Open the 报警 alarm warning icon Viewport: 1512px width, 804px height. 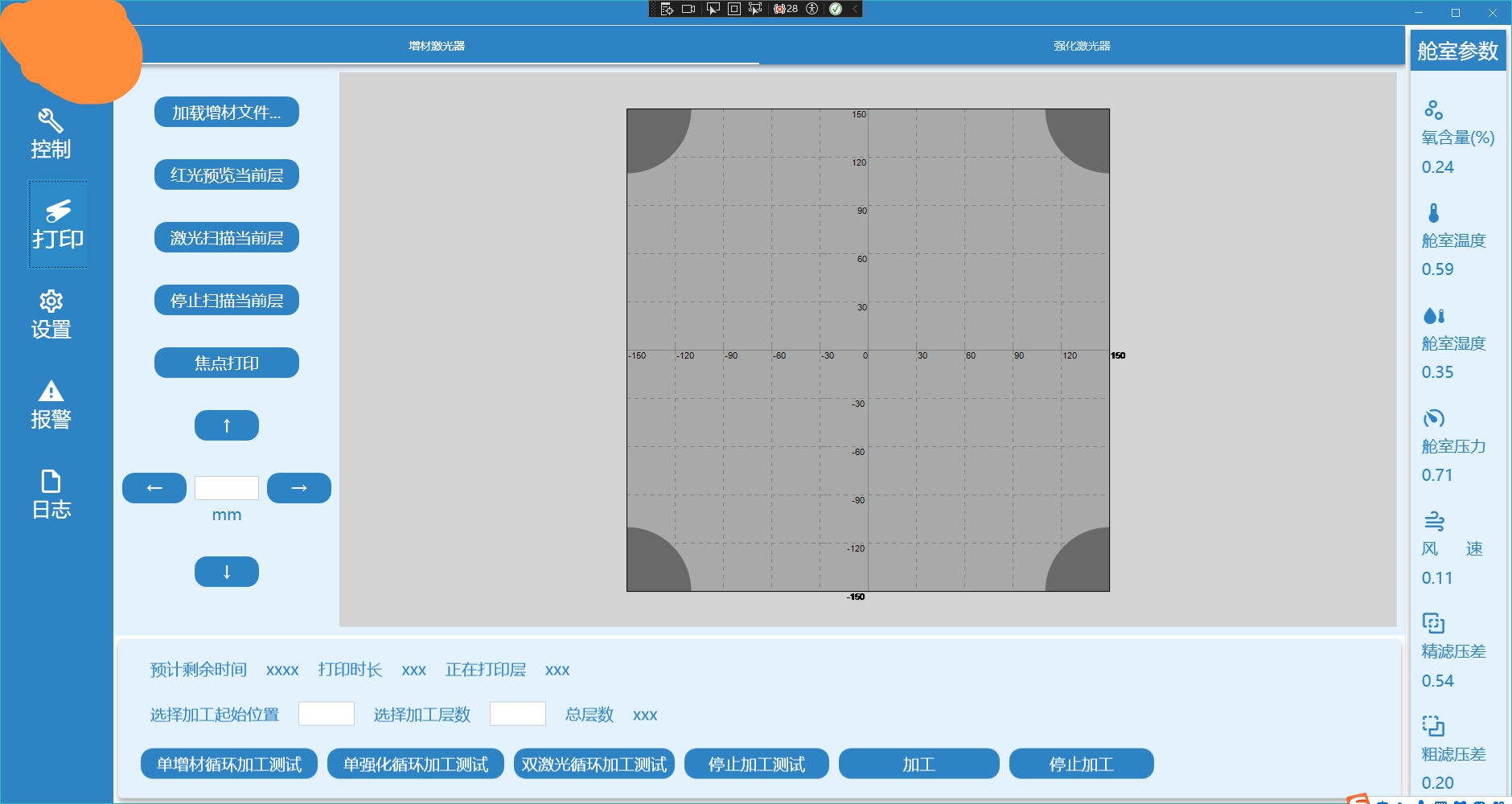(51, 392)
